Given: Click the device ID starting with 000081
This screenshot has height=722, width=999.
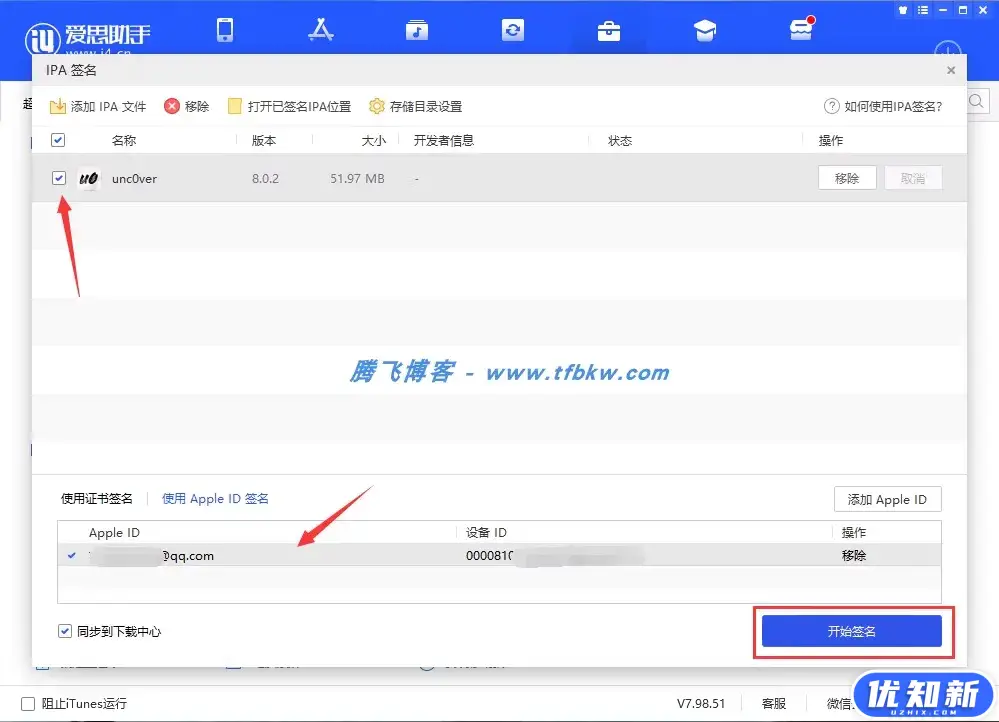Looking at the screenshot, I should pyautogui.click(x=554, y=556).
